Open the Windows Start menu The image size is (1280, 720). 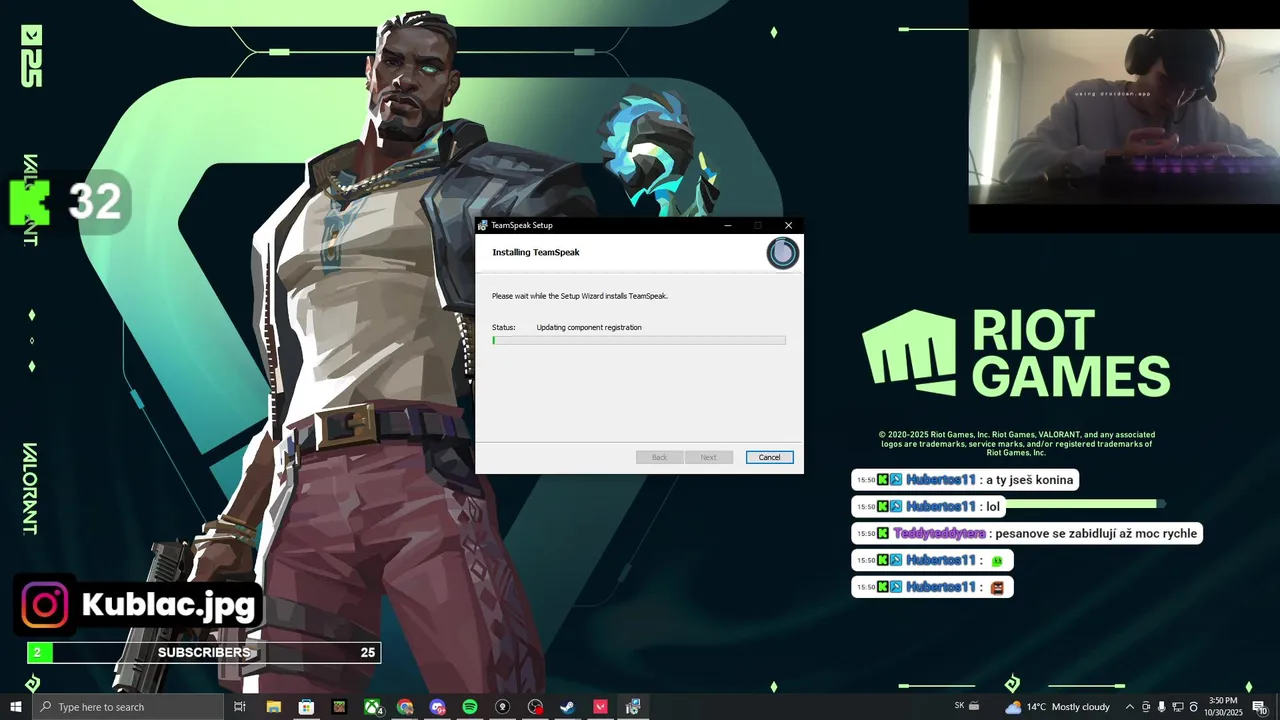[16, 707]
